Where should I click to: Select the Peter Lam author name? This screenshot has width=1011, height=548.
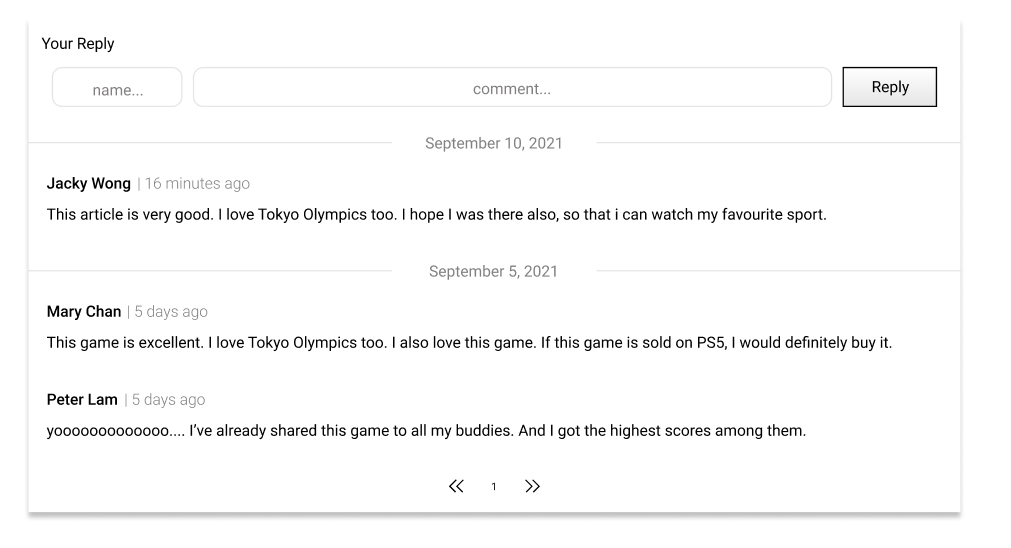click(x=82, y=399)
